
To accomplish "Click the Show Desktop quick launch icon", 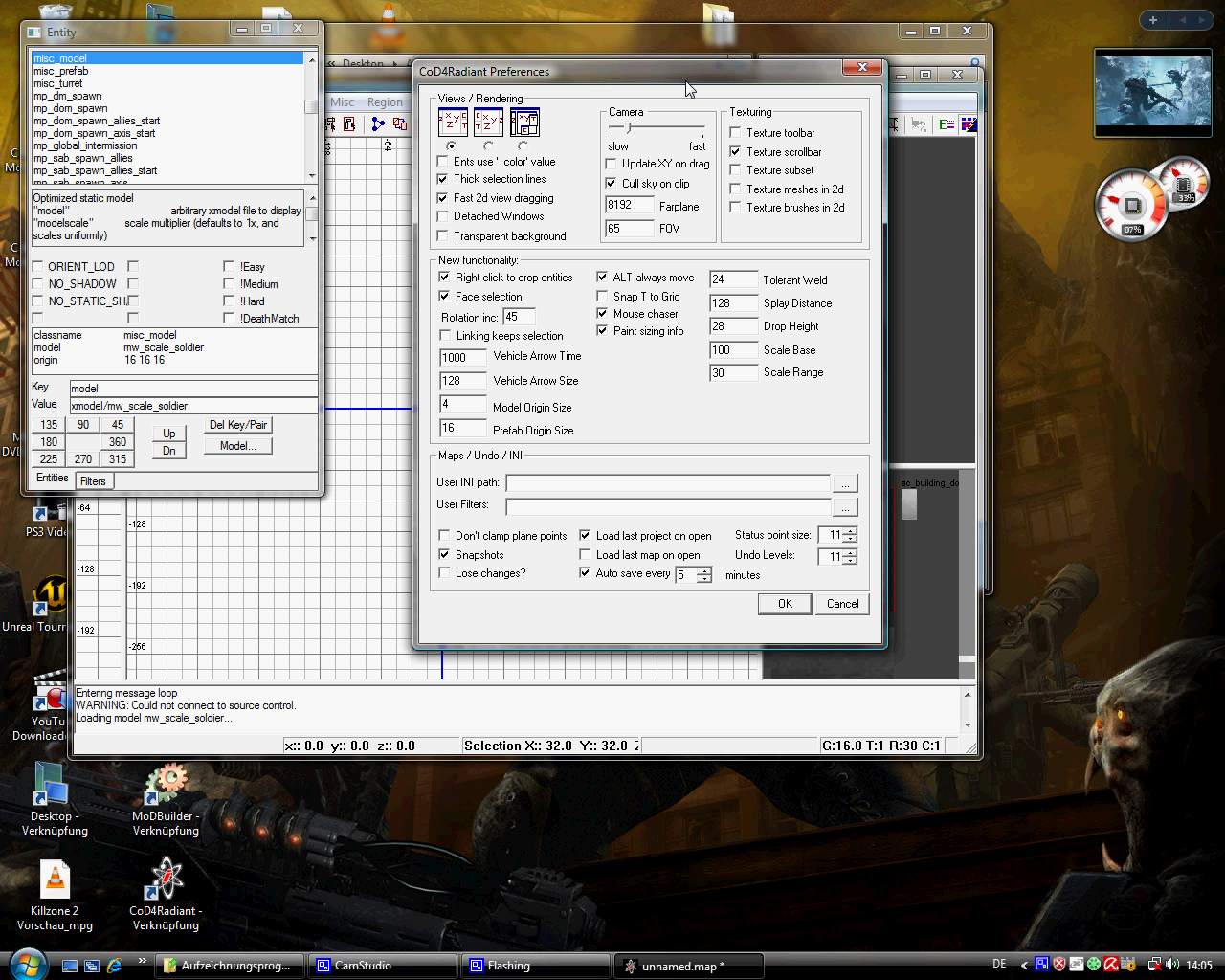I will pyautogui.click(x=69, y=966).
